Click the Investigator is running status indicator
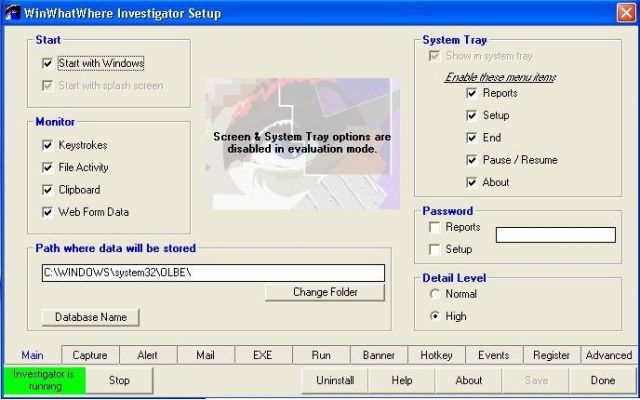Image resolution: width=640 pixels, height=400 pixels. point(44,380)
